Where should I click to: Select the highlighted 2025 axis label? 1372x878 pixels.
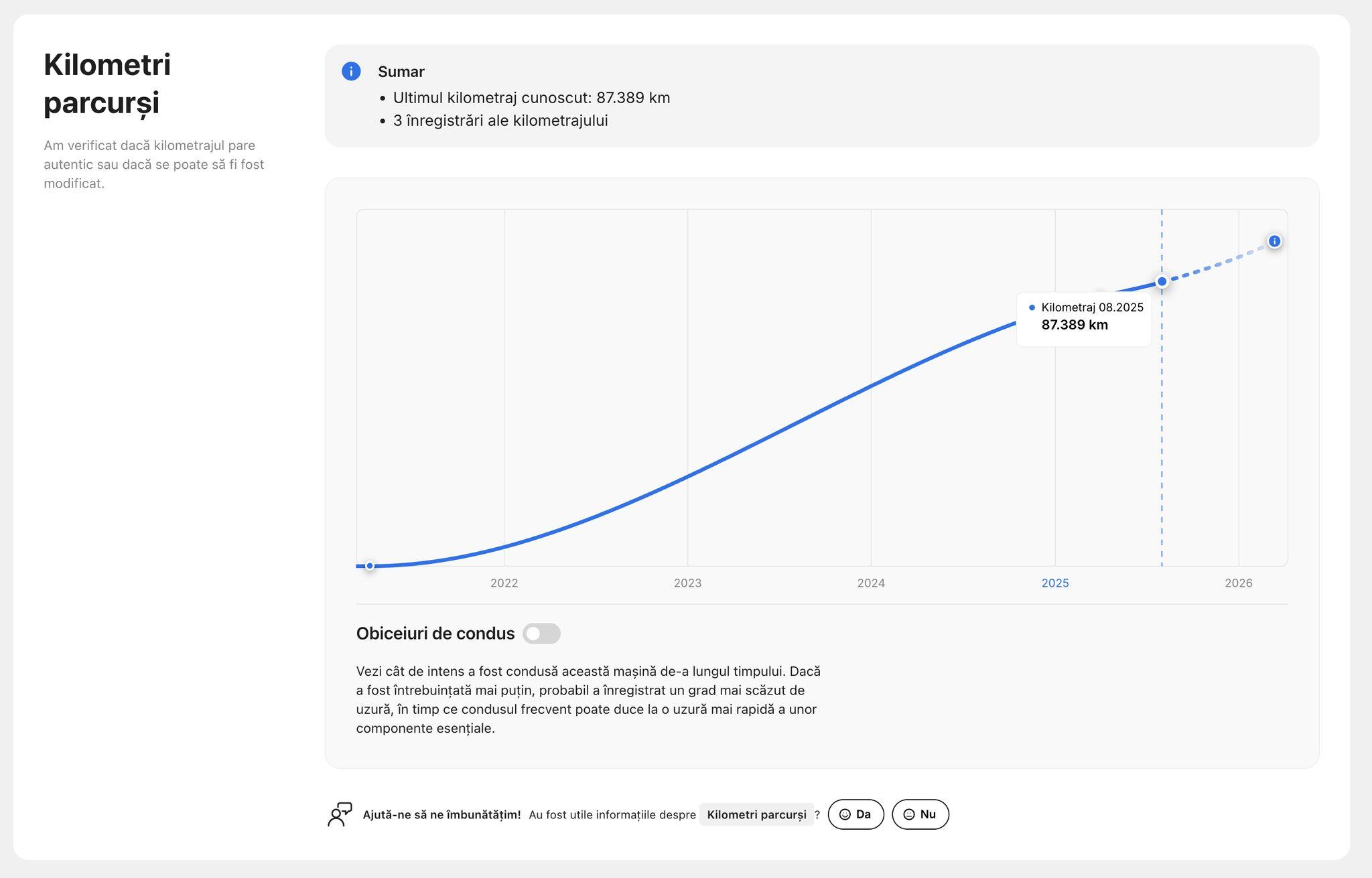[x=1055, y=583]
